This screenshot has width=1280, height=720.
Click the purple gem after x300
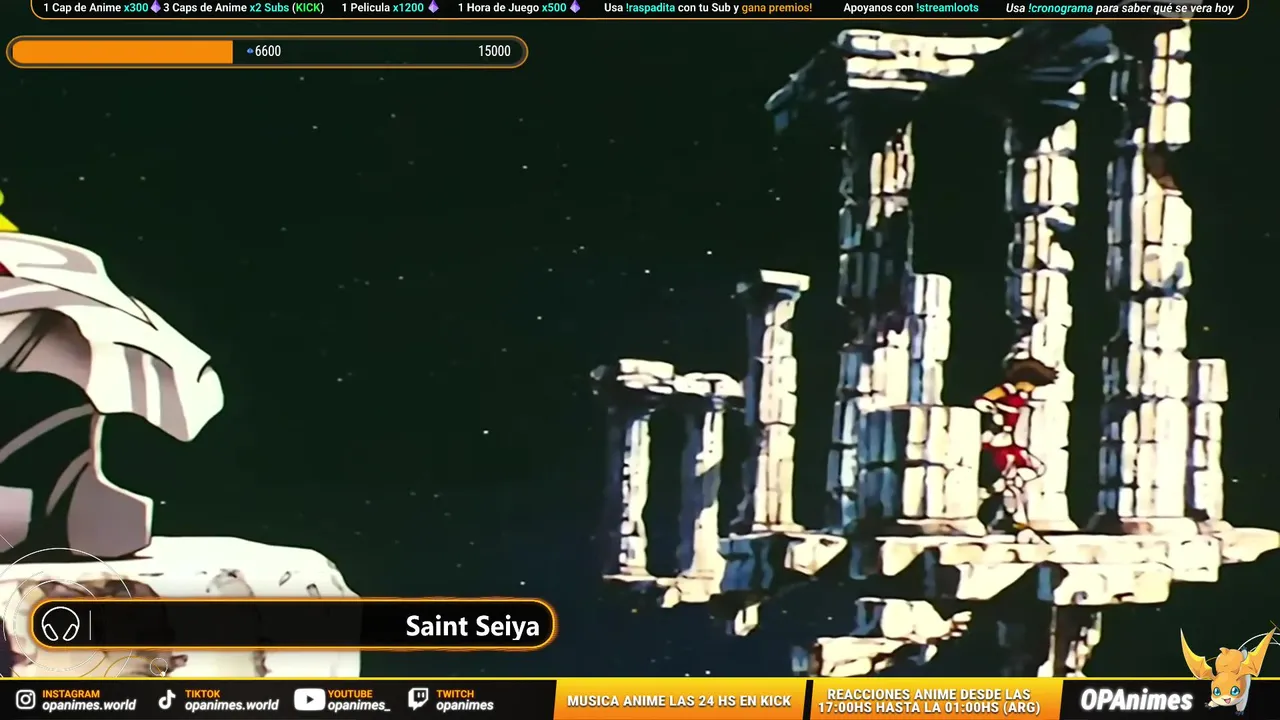(x=155, y=7)
